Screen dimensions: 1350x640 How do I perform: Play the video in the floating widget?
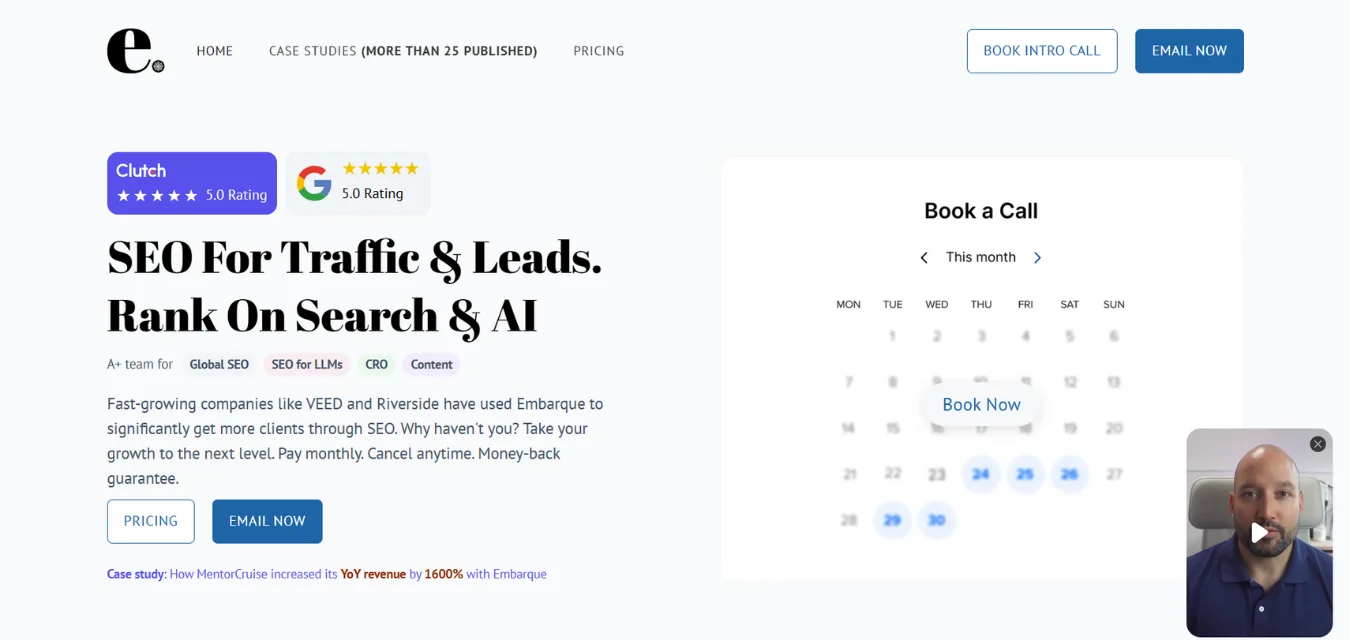click(x=1259, y=533)
